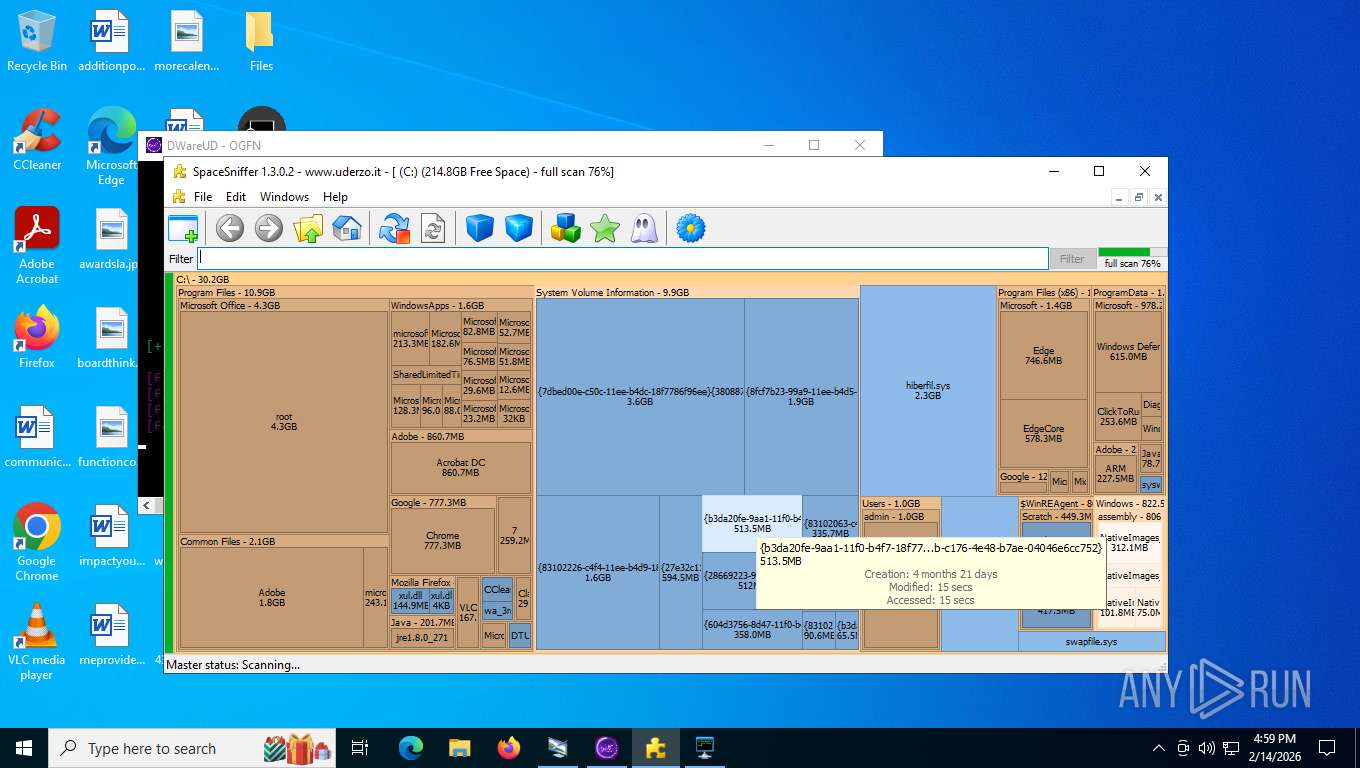Viewport: 1360px width, 768px height.
Task: Open the Files folder on desktop
Action: [x=261, y=42]
